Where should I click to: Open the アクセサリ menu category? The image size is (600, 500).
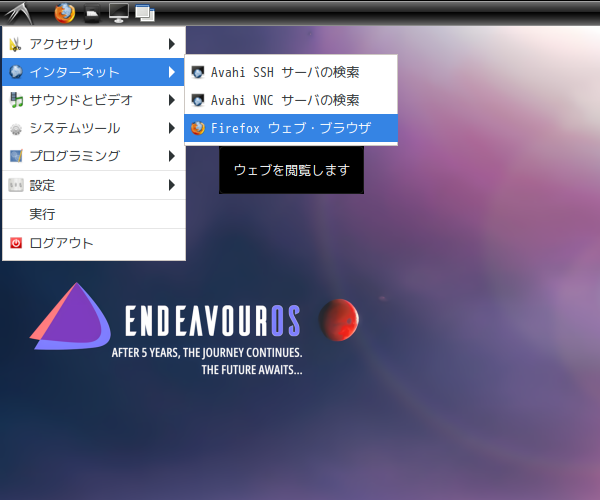[94, 44]
